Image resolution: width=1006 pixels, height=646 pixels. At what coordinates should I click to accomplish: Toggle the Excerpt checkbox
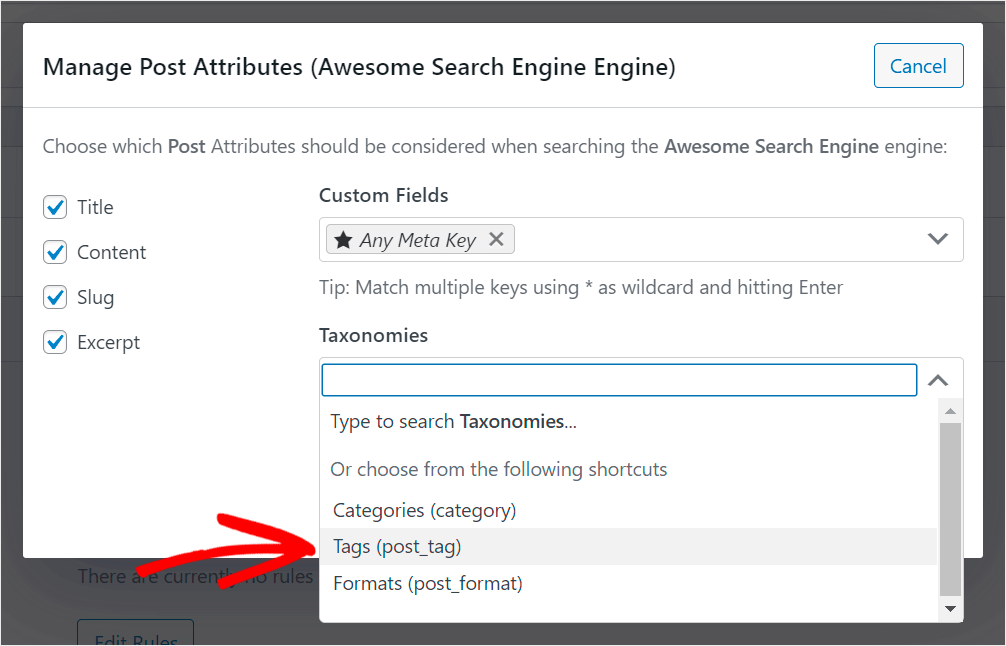(x=55, y=342)
